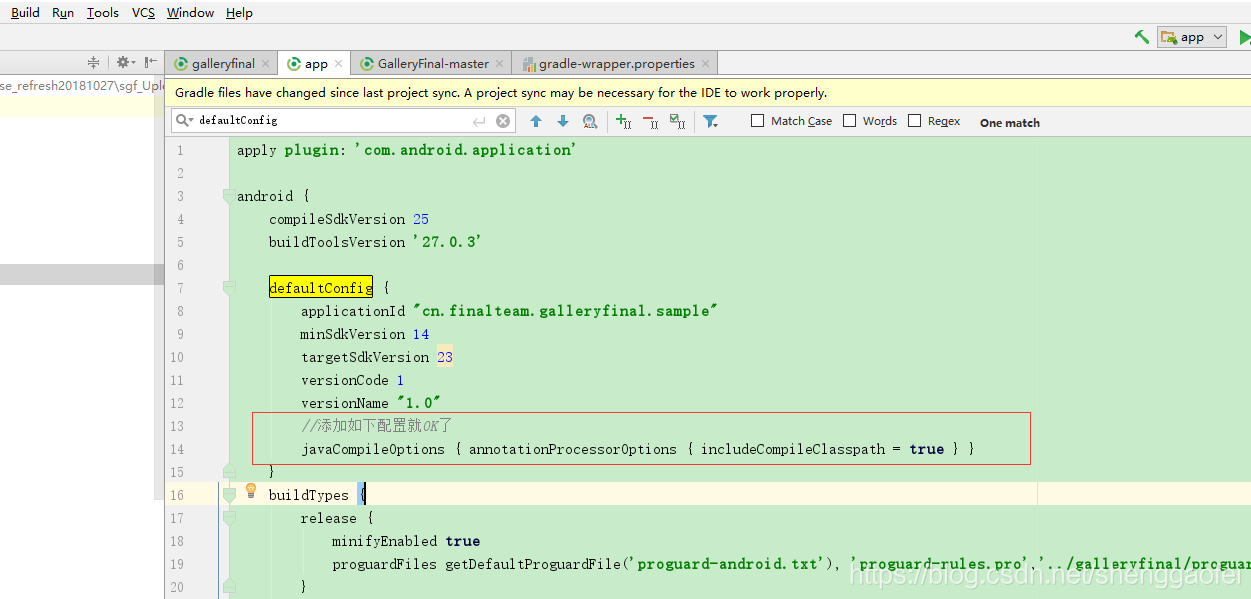Click the fold end marker on line 15
Screen dimensions: 1251x599
point(228,472)
